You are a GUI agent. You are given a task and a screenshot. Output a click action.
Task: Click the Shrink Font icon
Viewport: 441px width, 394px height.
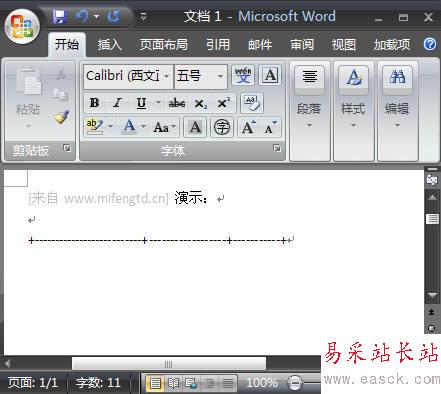point(271,127)
